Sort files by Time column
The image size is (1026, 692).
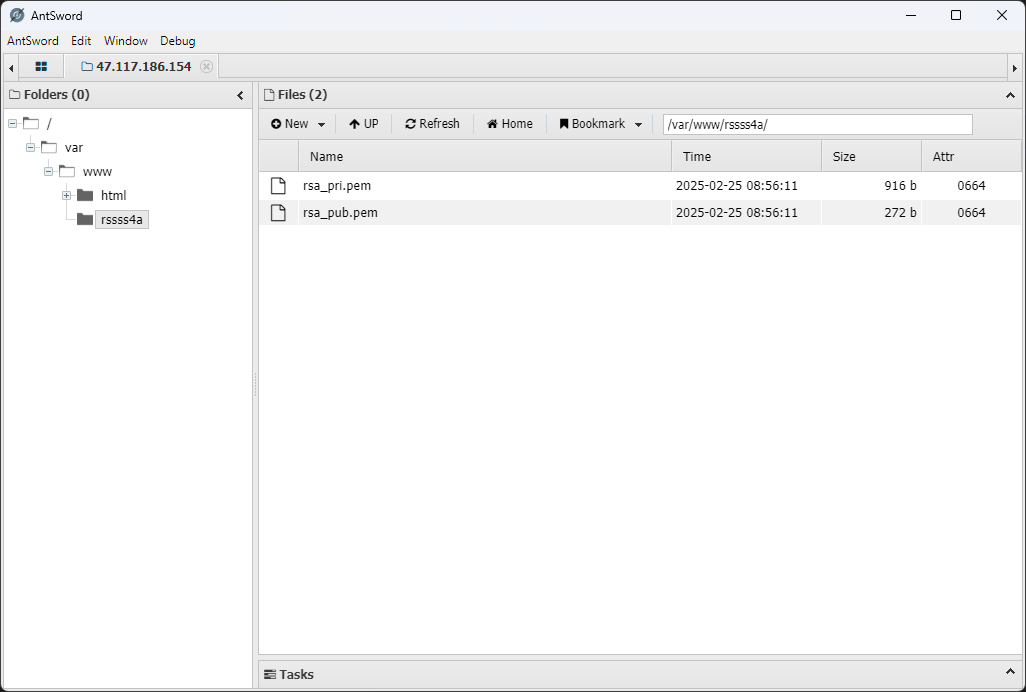point(747,156)
